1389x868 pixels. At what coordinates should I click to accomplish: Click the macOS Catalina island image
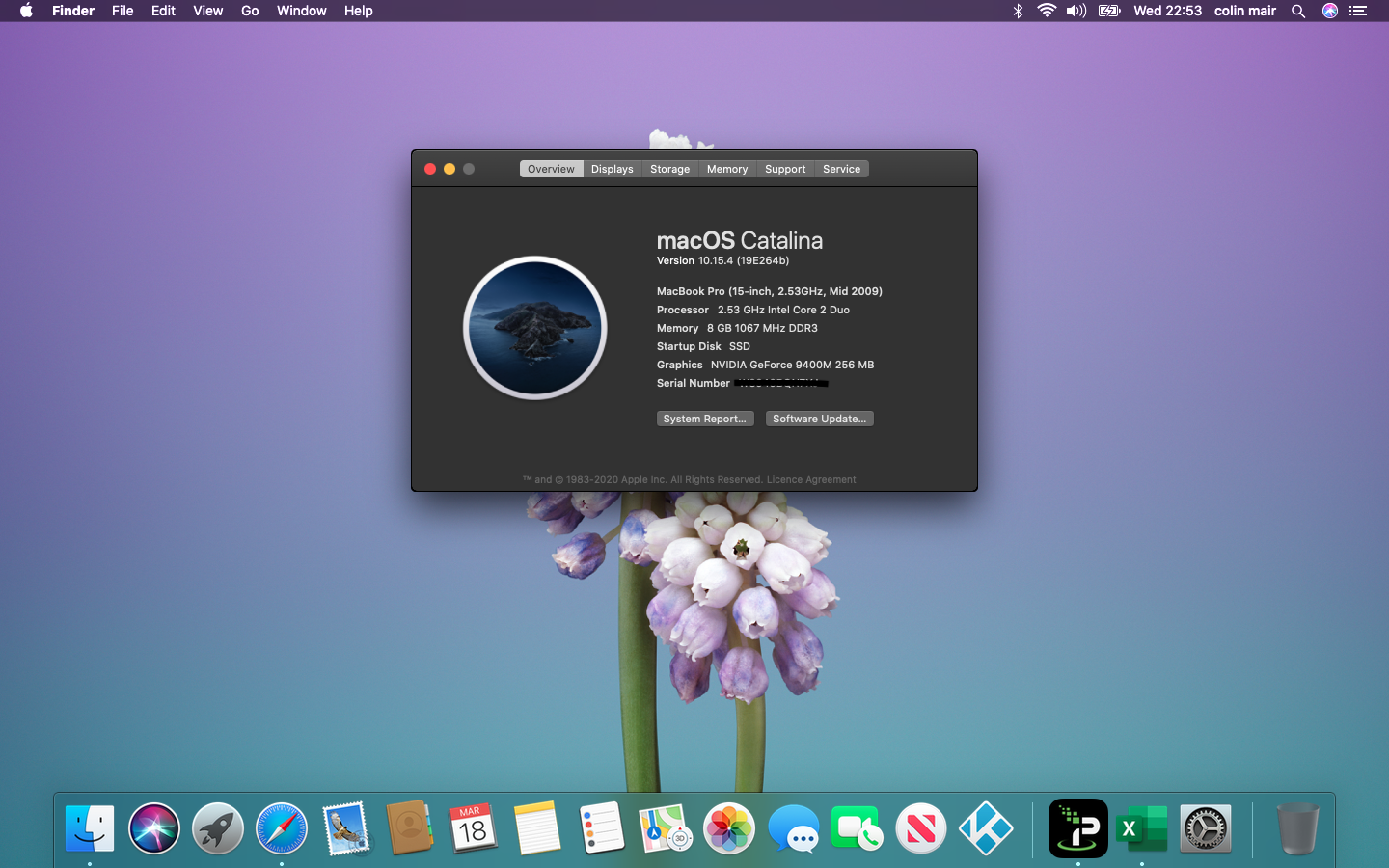tap(535, 328)
